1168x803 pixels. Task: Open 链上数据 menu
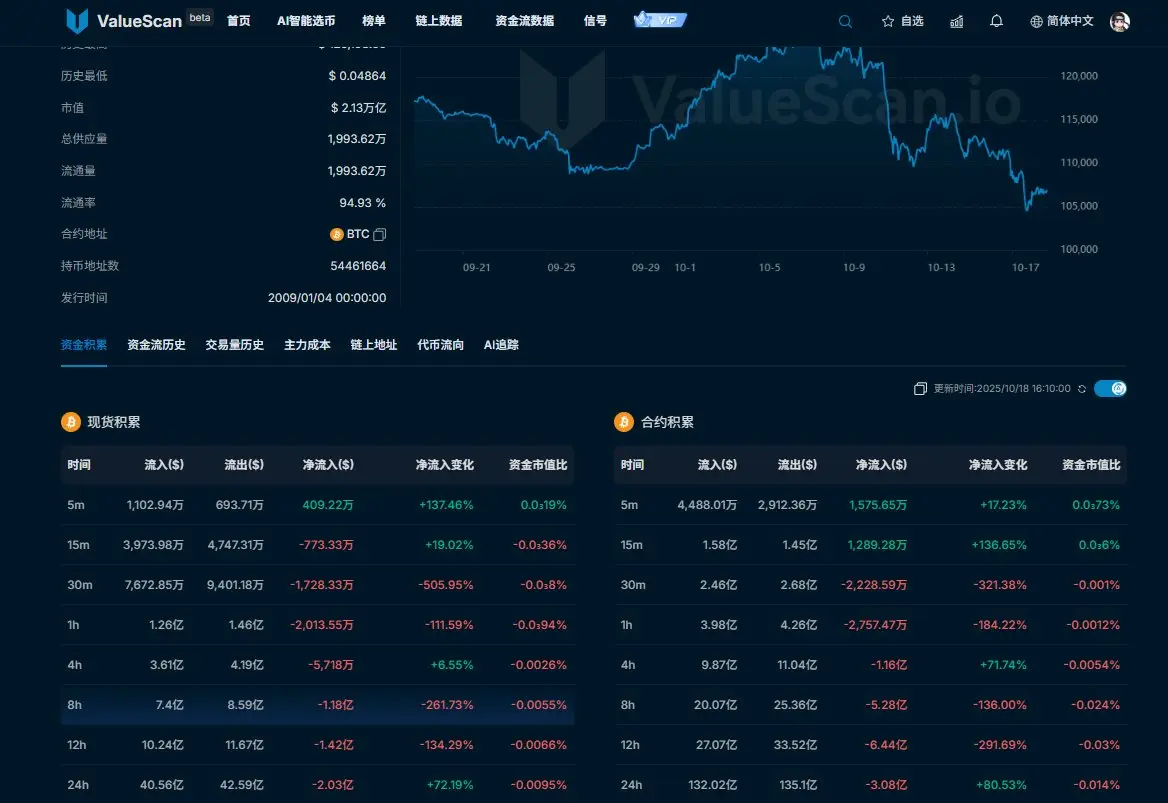[x=439, y=21]
